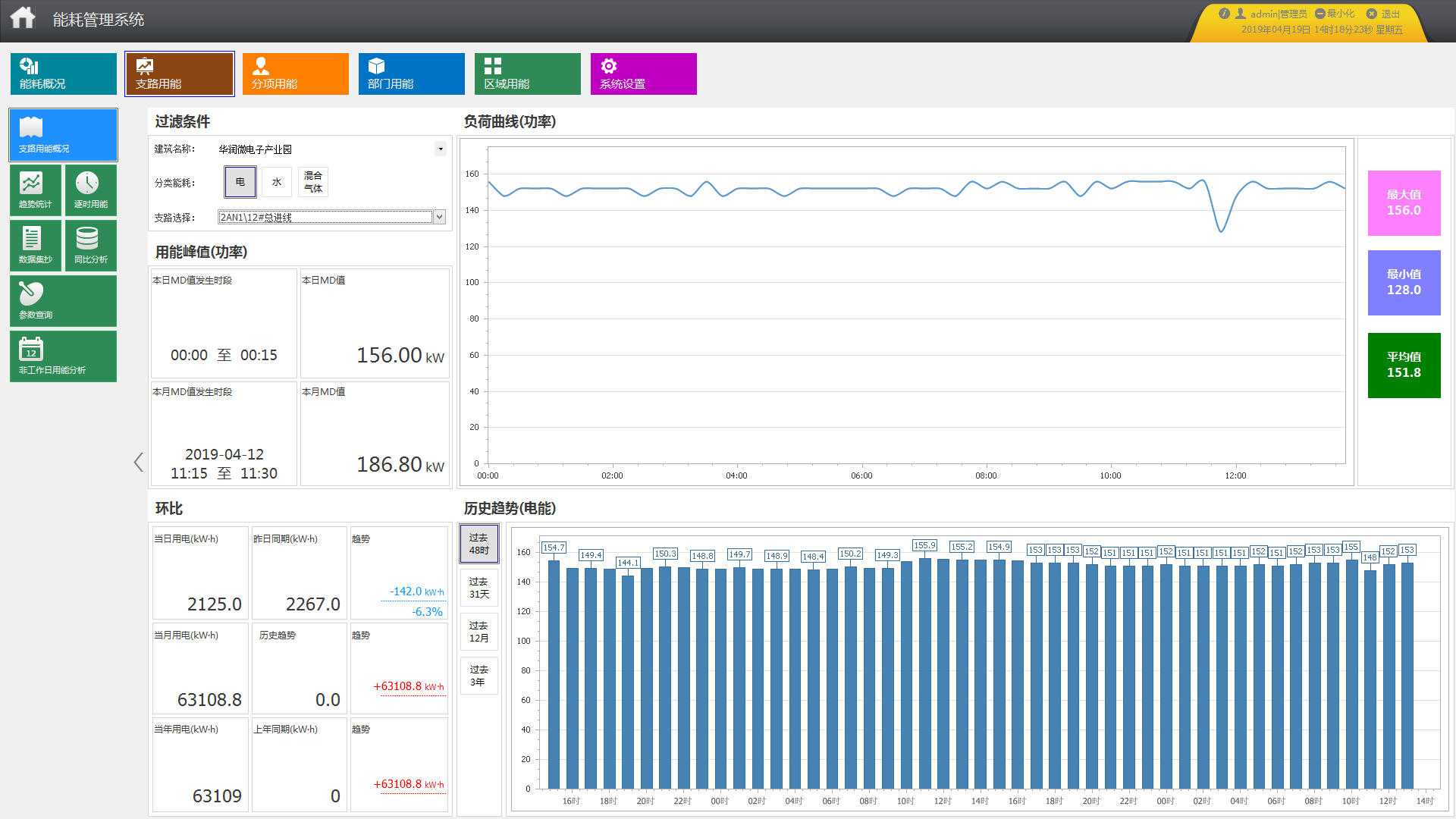Select 电 electricity energy category
This screenshot has height=819, width=1456.
240,182
